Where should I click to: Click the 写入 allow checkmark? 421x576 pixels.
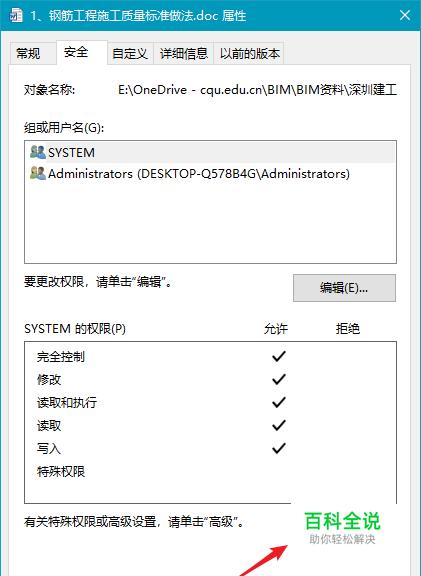279,448
